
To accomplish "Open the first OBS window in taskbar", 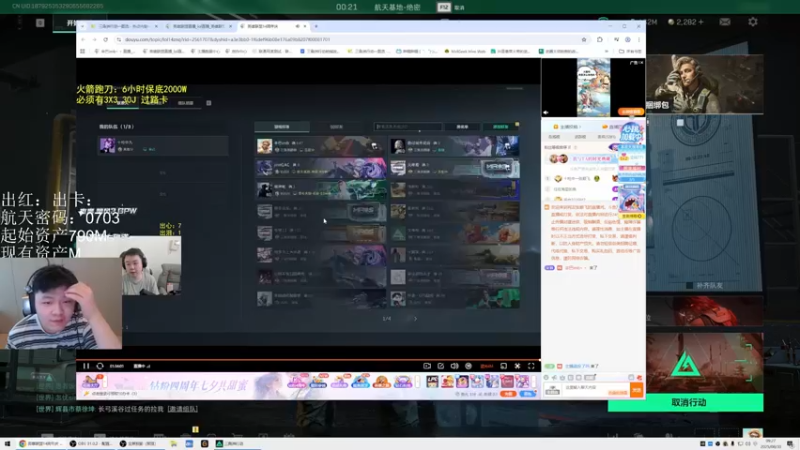I will tap(92, 443).
